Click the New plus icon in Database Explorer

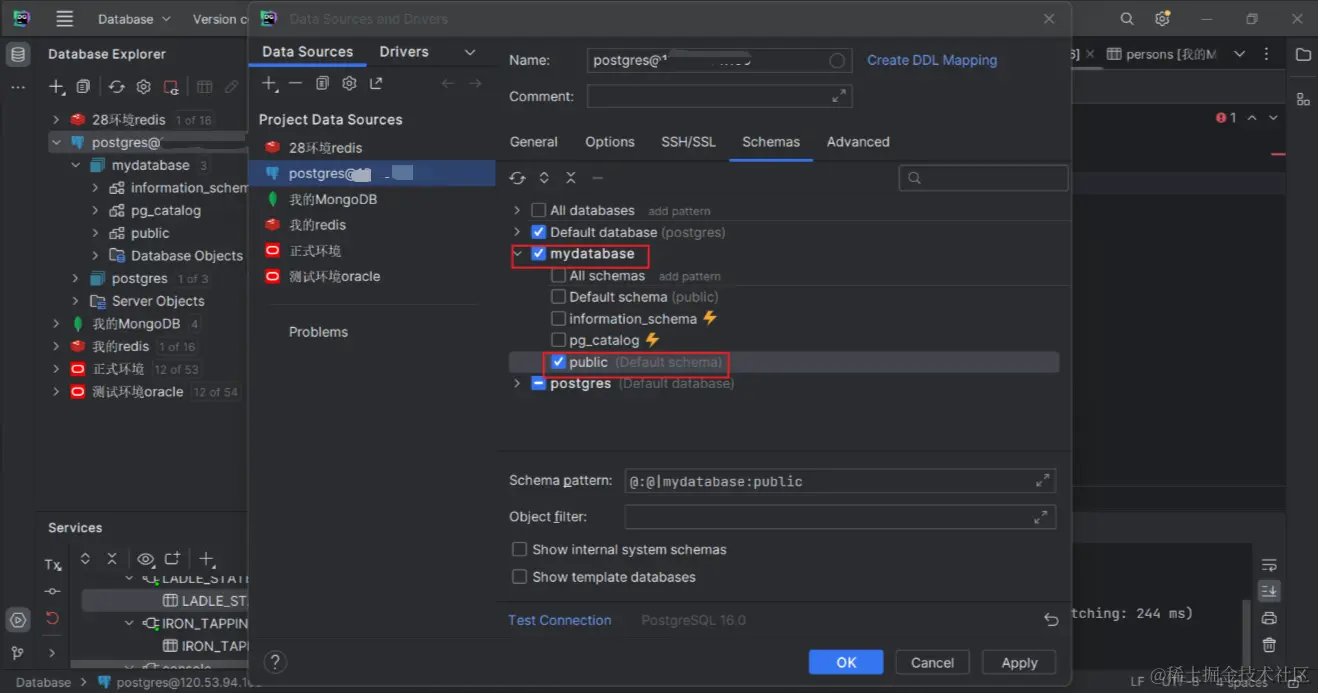click(57, 88)
